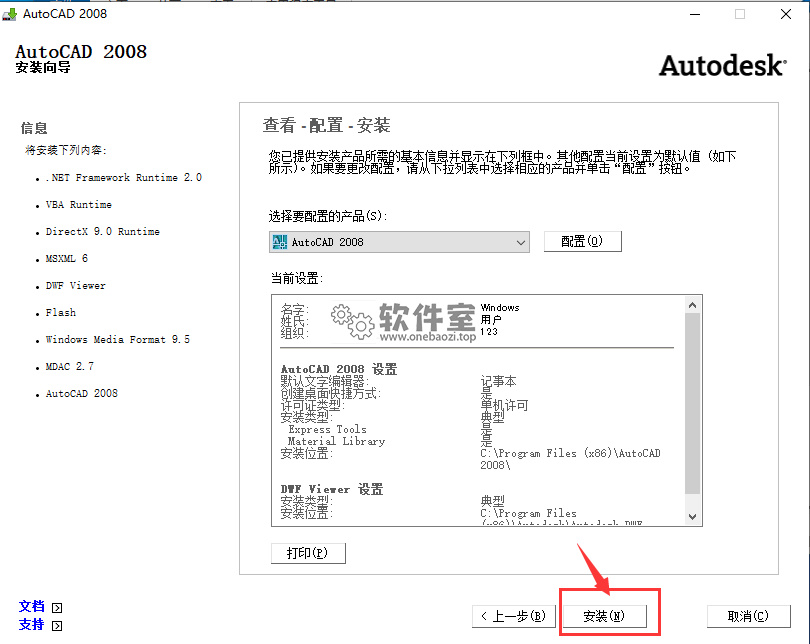The width and height of the screenshot is (810, 644).
Task: Click the 'DWF Viewer 设置' heading in settings
Action: point(332,489)
